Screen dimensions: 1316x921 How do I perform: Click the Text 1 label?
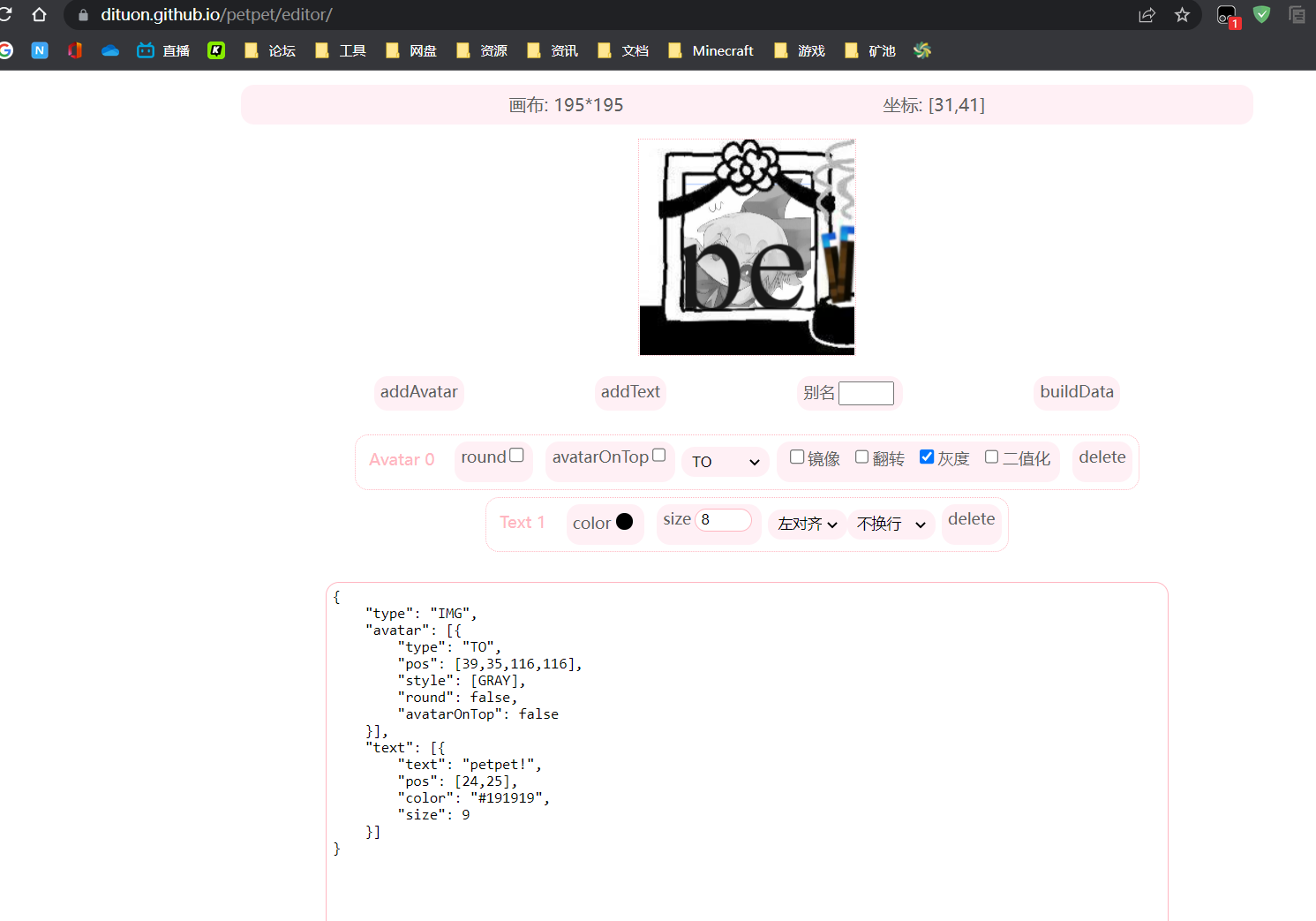523,523
